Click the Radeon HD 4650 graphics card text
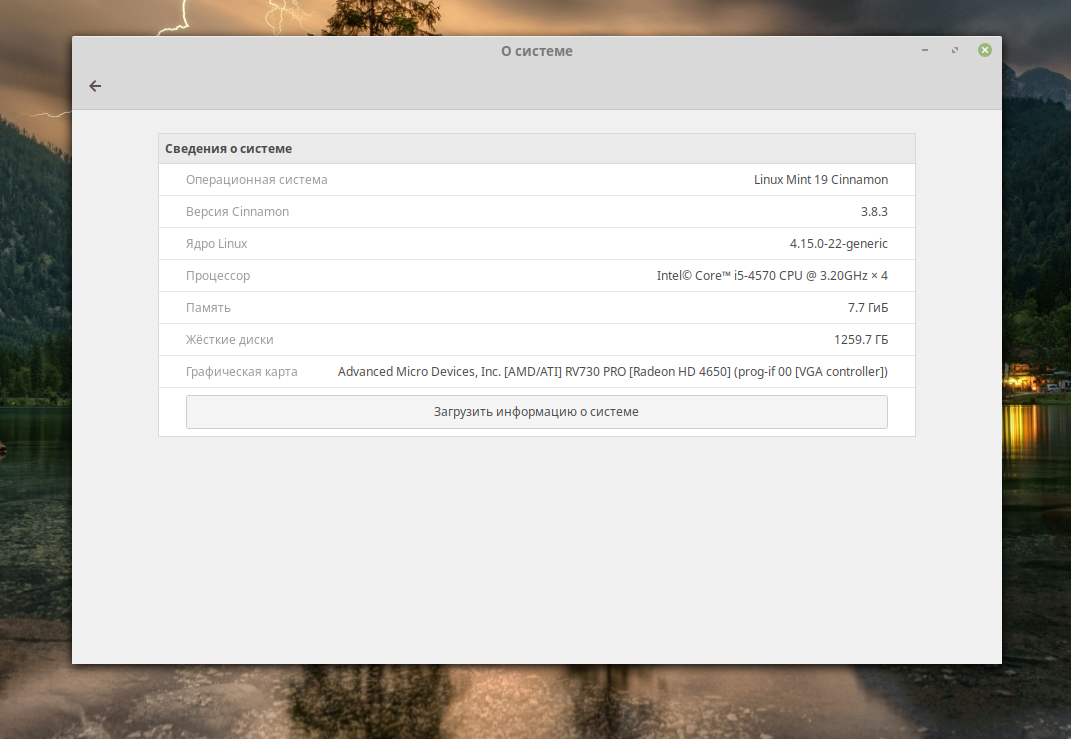The height and width of the screenshot is (739, 1071). tap(612, 372)
